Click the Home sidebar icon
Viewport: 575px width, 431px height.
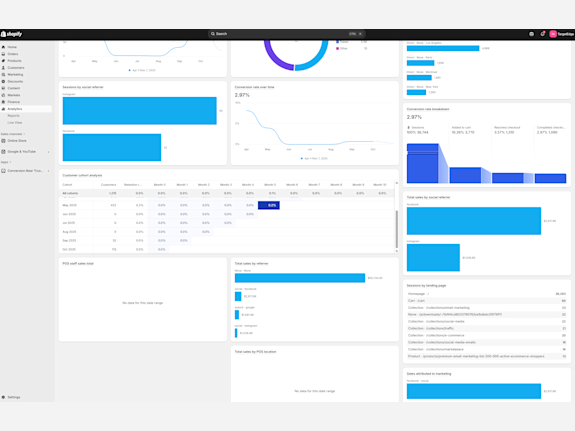coord(3,47)
